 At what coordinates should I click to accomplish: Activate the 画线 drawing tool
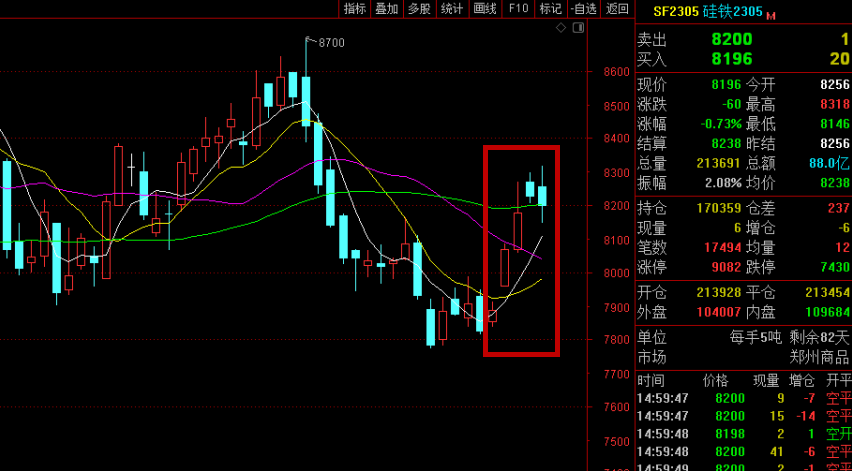point(485,8)
